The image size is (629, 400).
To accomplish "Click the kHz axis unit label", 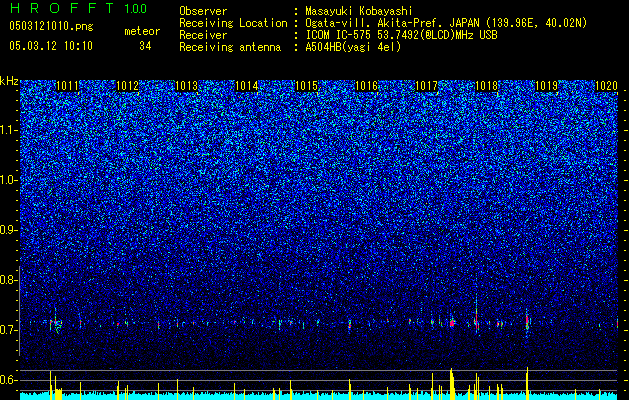I will [x=9, y=81].
